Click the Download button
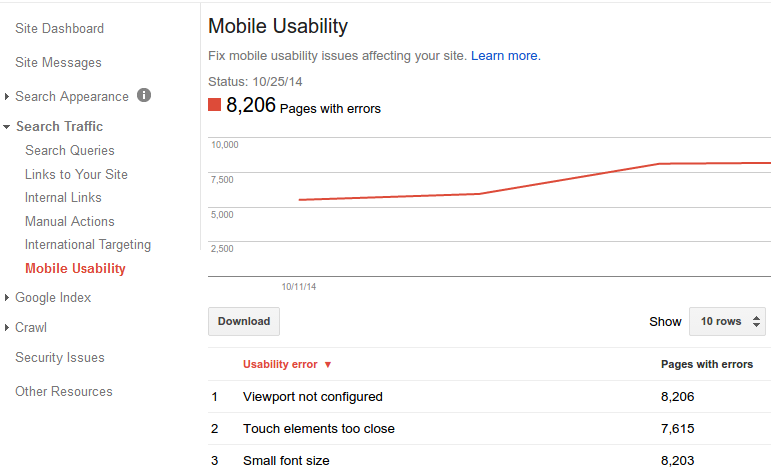This screenshot has height=473, width=771. click(x=244, y=322)
